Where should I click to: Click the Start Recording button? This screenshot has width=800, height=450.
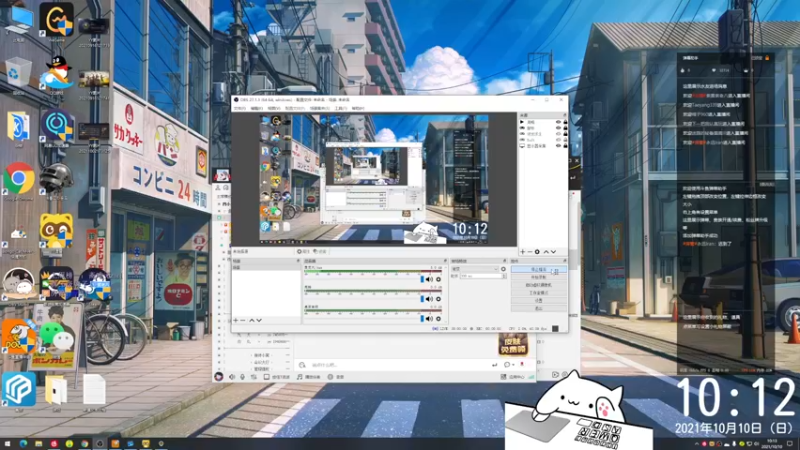[539, 277]
